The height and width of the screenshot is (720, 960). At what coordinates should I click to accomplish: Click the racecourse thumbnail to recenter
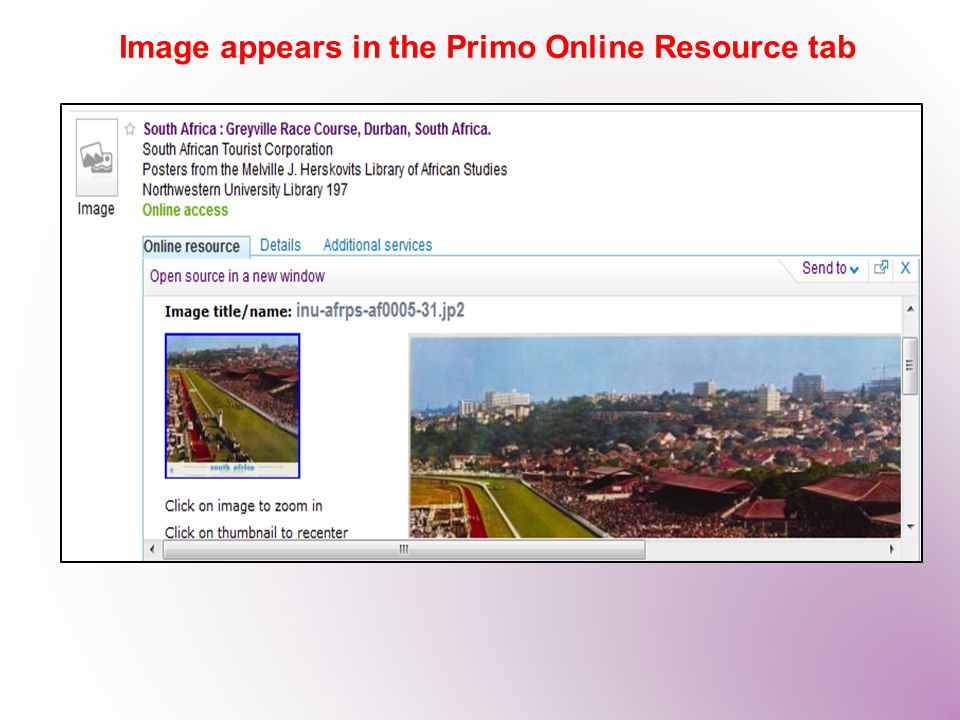coord(233,406)
